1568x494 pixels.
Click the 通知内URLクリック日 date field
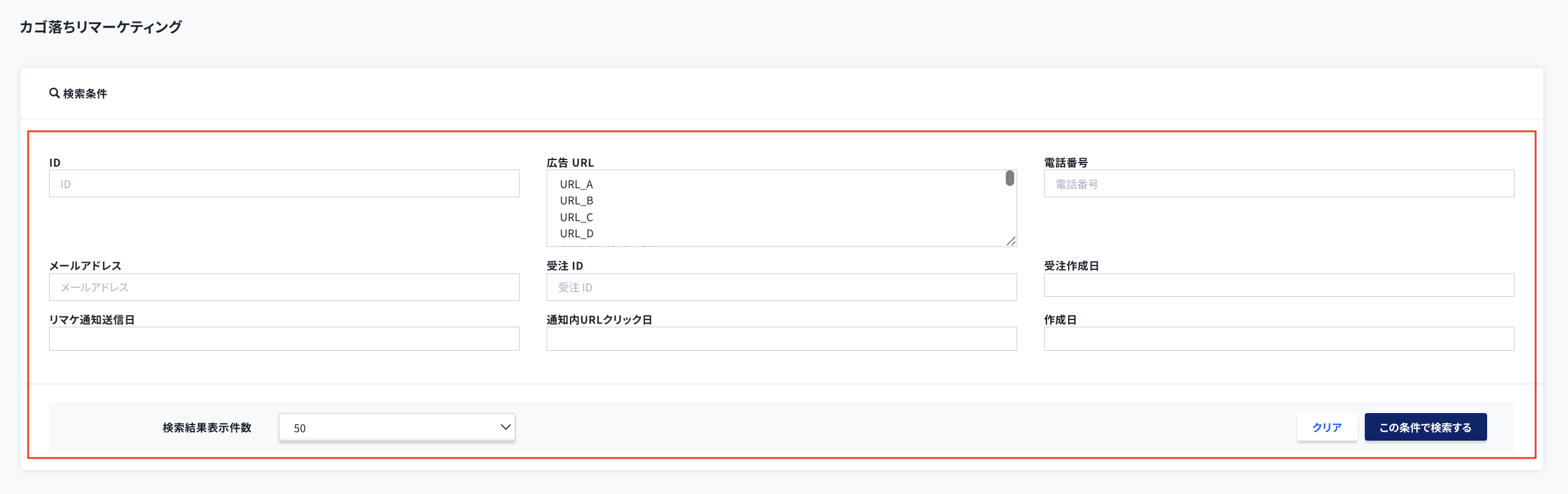[781, 339]
